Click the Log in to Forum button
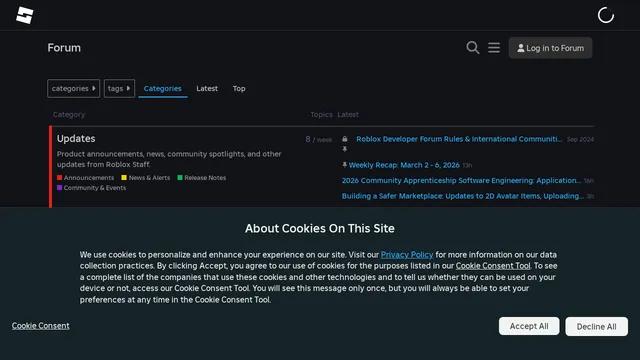This screenshot has height=360, width=640. [x=550, y=48]
